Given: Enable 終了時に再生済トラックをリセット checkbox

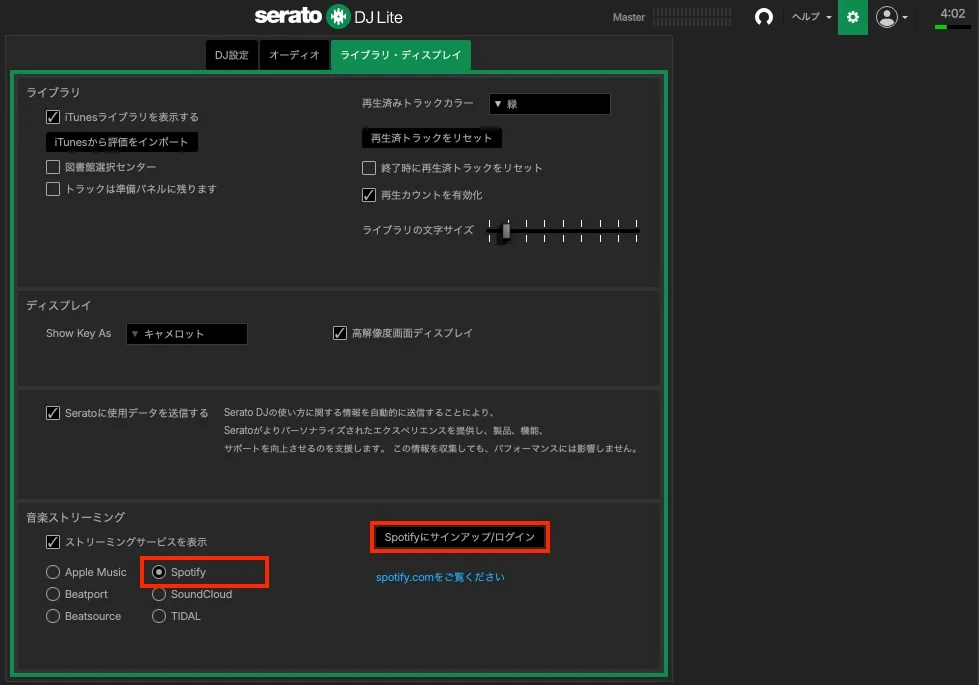Looking at the screenshot, I should (x=369, y=168).
